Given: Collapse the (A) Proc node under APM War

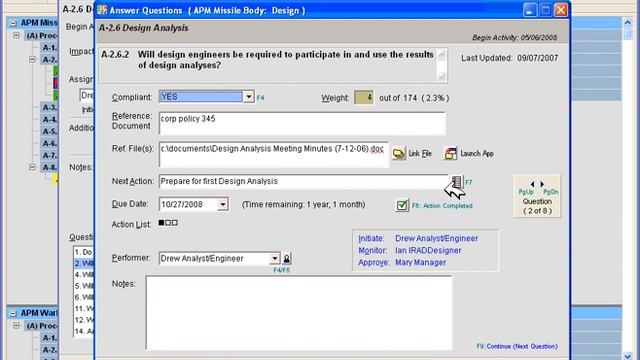Looking at the screenshot, I should click(16, 326).
